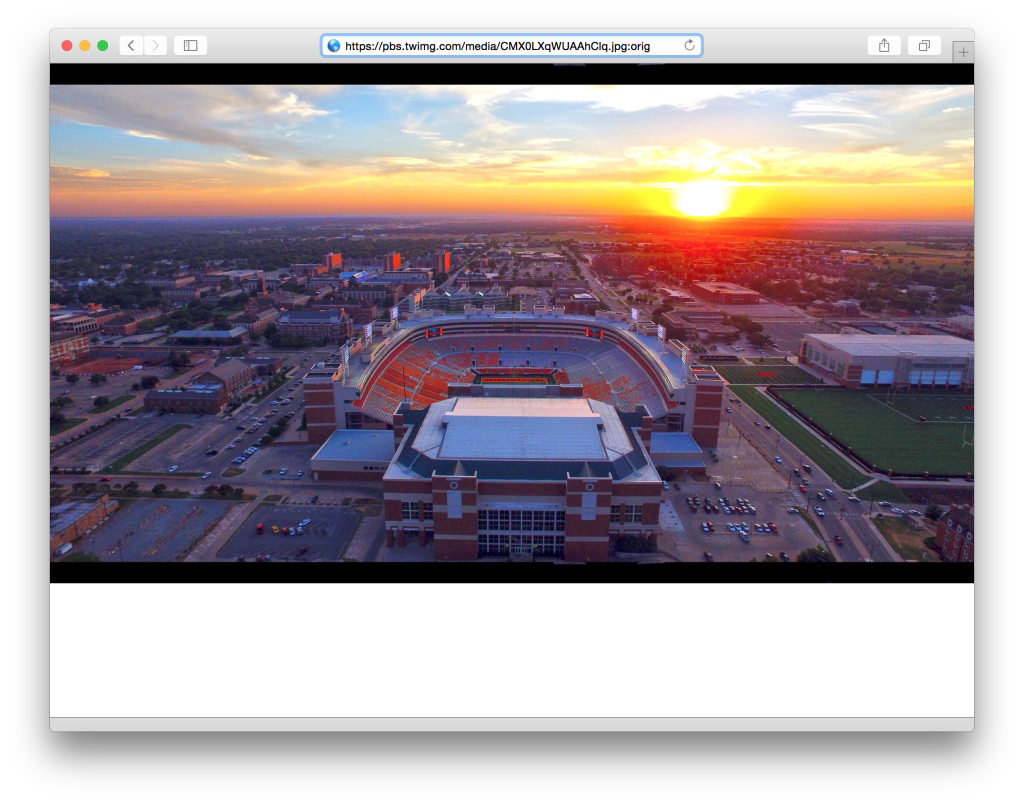
Task: Click the gray status bar at window bottom
Action: pos(511,724)
